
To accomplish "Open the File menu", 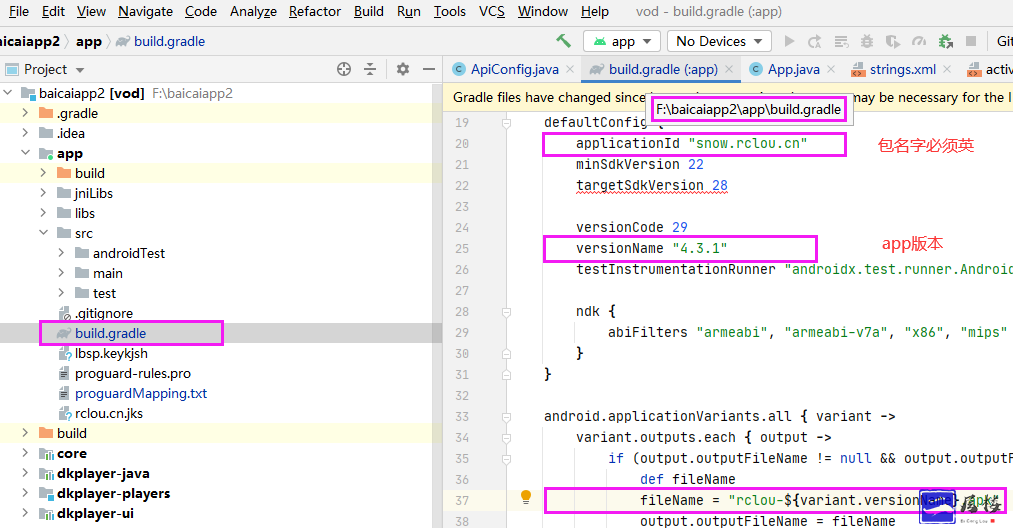I will [18, 12].
